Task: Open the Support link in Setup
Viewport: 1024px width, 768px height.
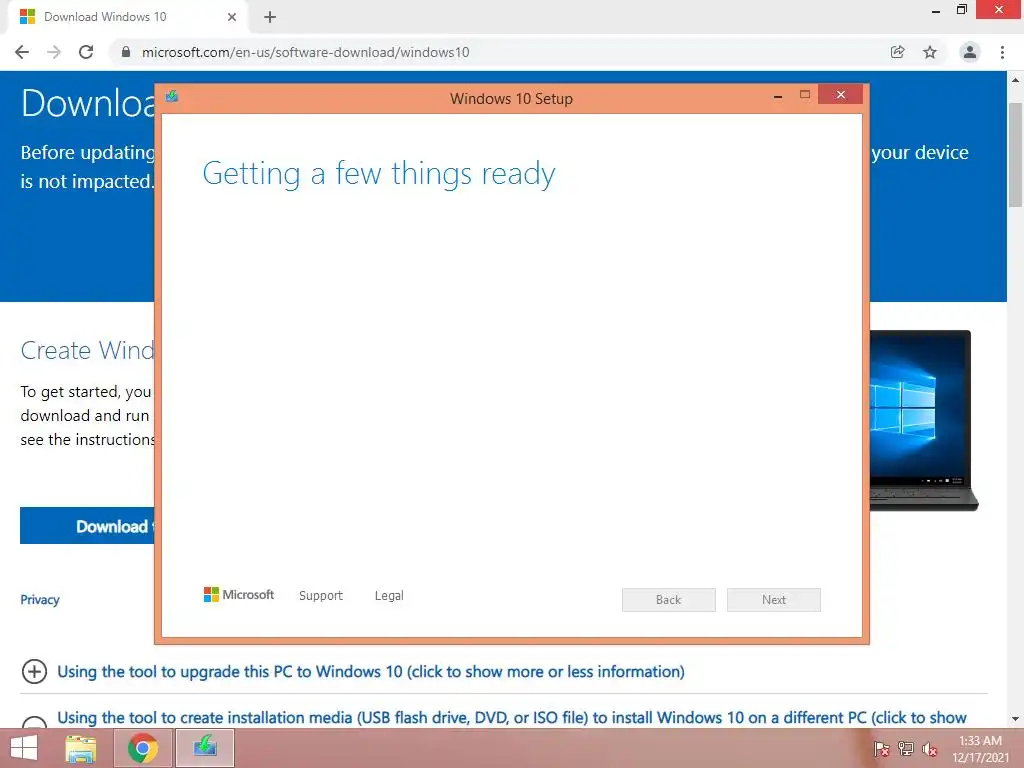Action: tap(321, 596)
